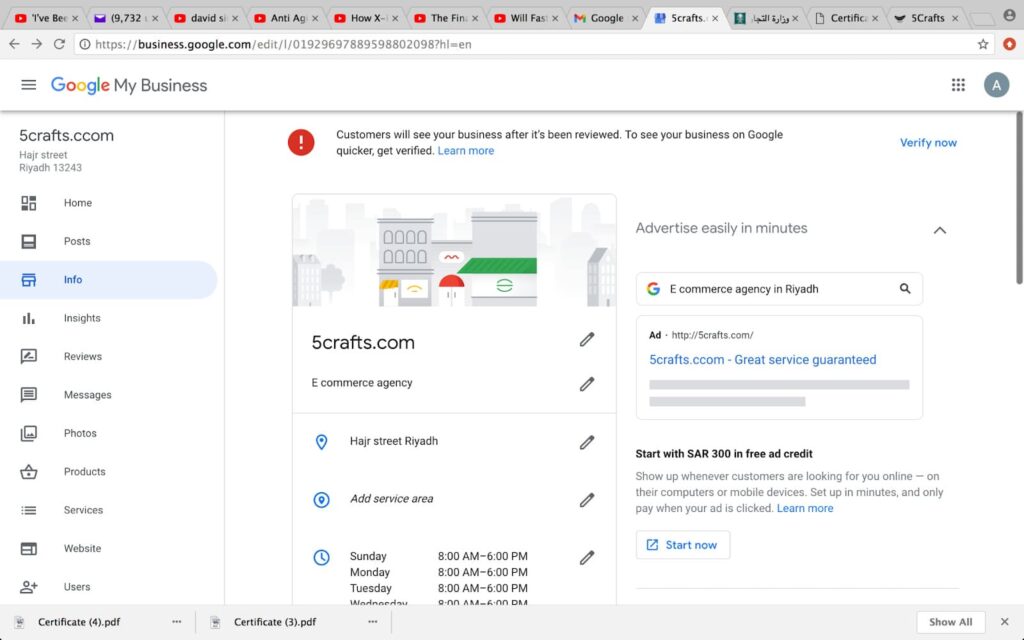Go back to the previous page
The height and width of the screenshot is (640, 1024).
click(14, 44)
